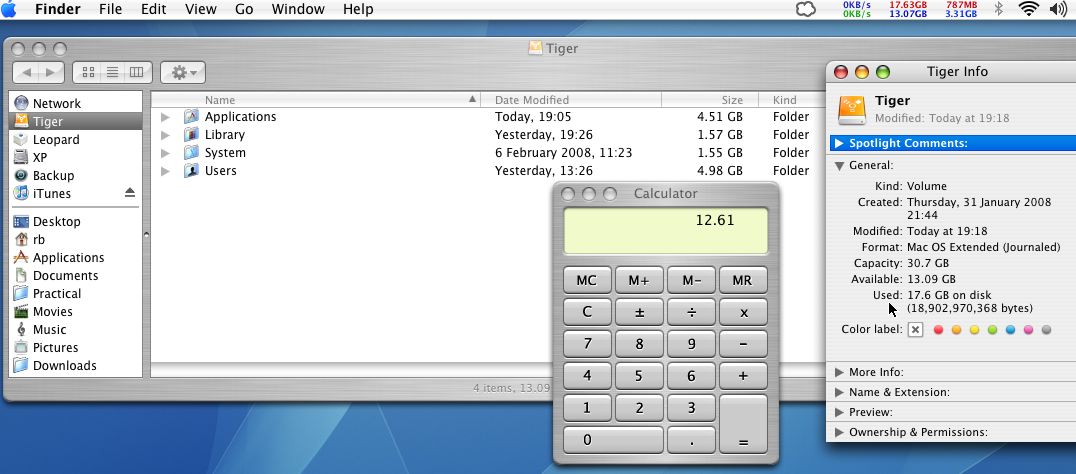Screen dimensions: 1076x474
Task: Expand the Library folder row
Action: (x=165, y=134)
